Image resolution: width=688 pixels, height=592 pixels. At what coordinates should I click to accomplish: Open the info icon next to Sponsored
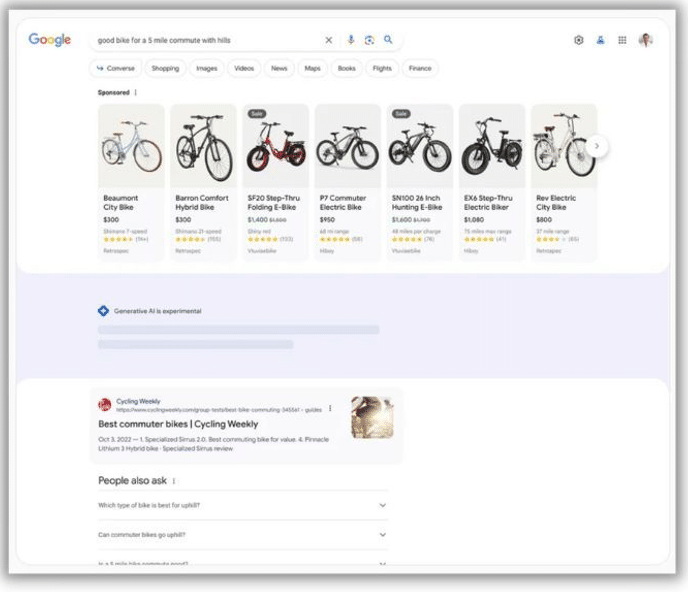[x=136, y=92]
